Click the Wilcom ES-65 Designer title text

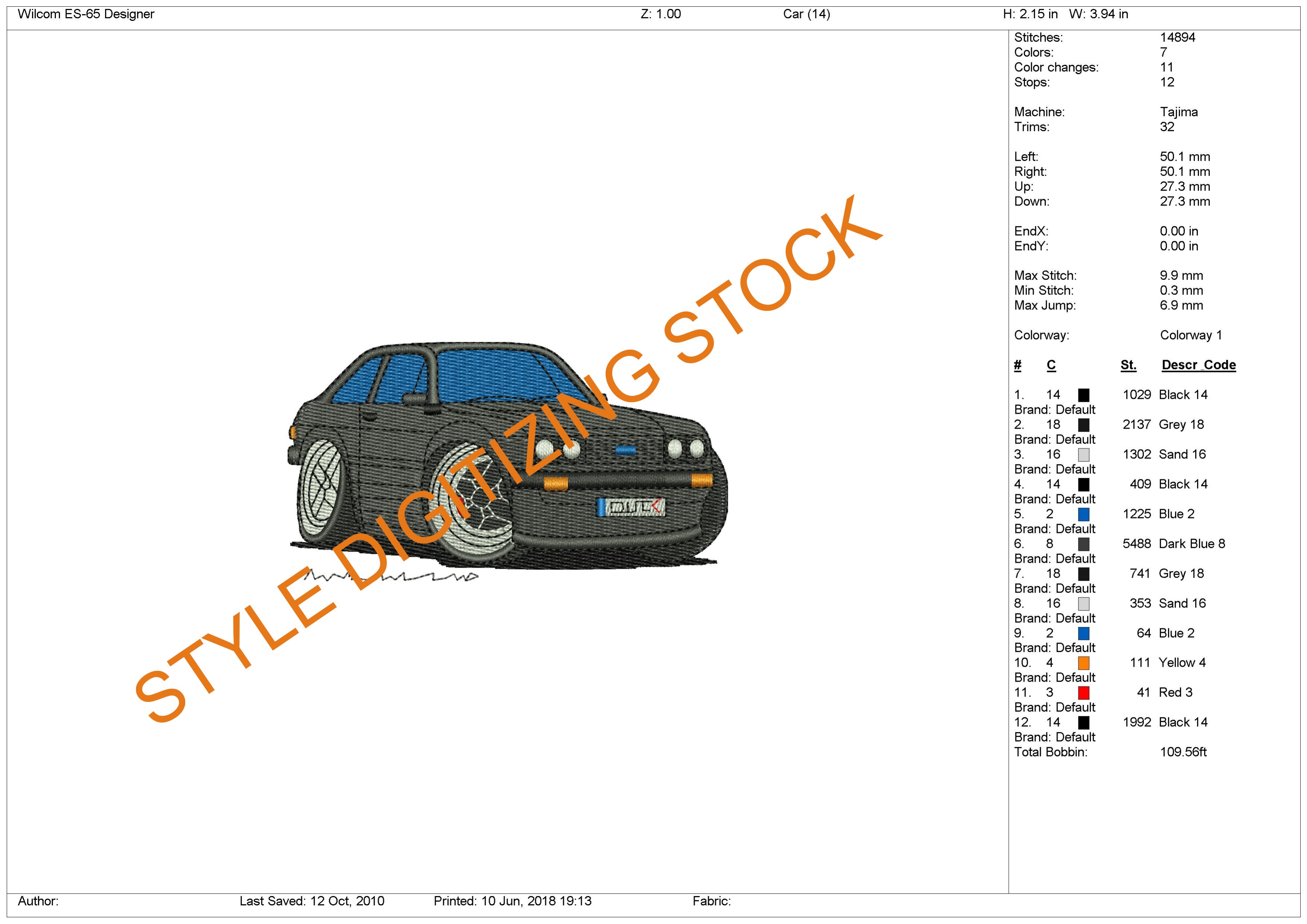(86, 14)
